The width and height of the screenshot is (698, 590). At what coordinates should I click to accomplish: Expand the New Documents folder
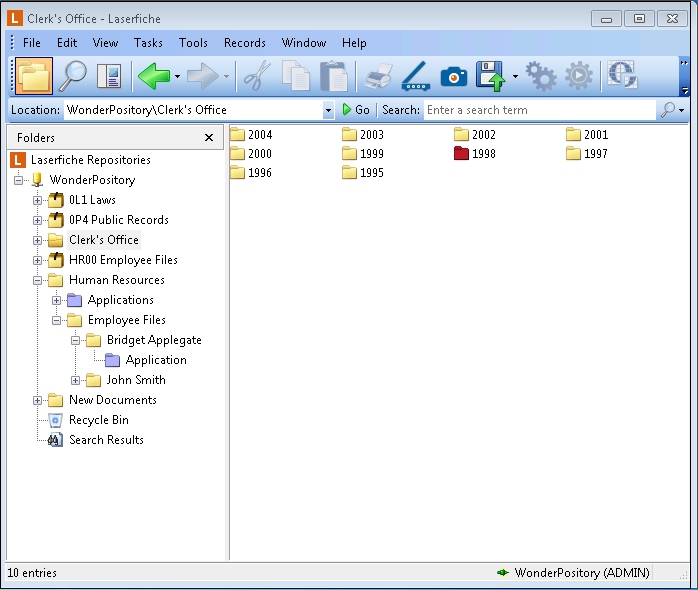tap(37, 400)
